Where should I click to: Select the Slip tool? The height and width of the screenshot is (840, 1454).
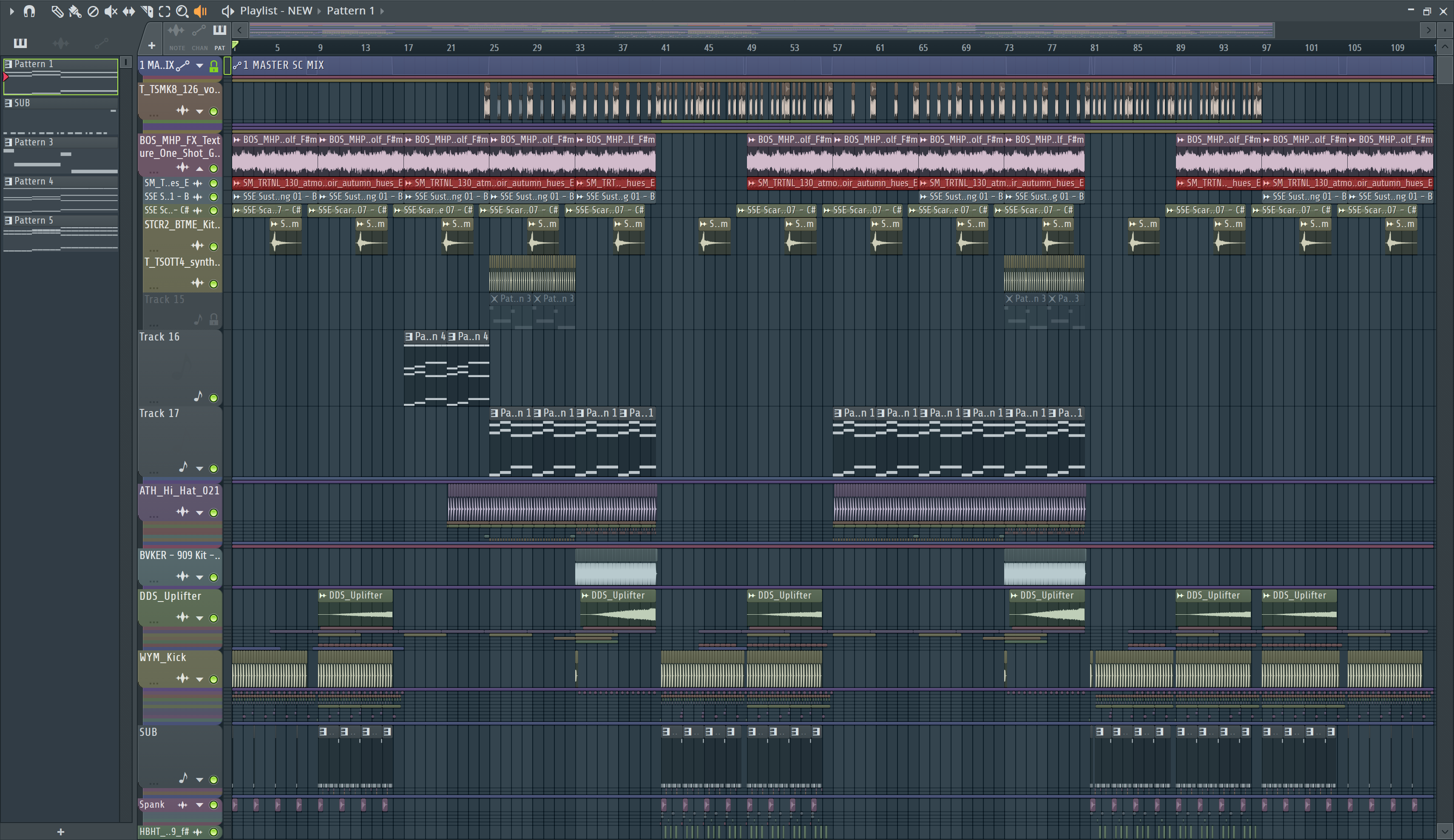(129, 11)
